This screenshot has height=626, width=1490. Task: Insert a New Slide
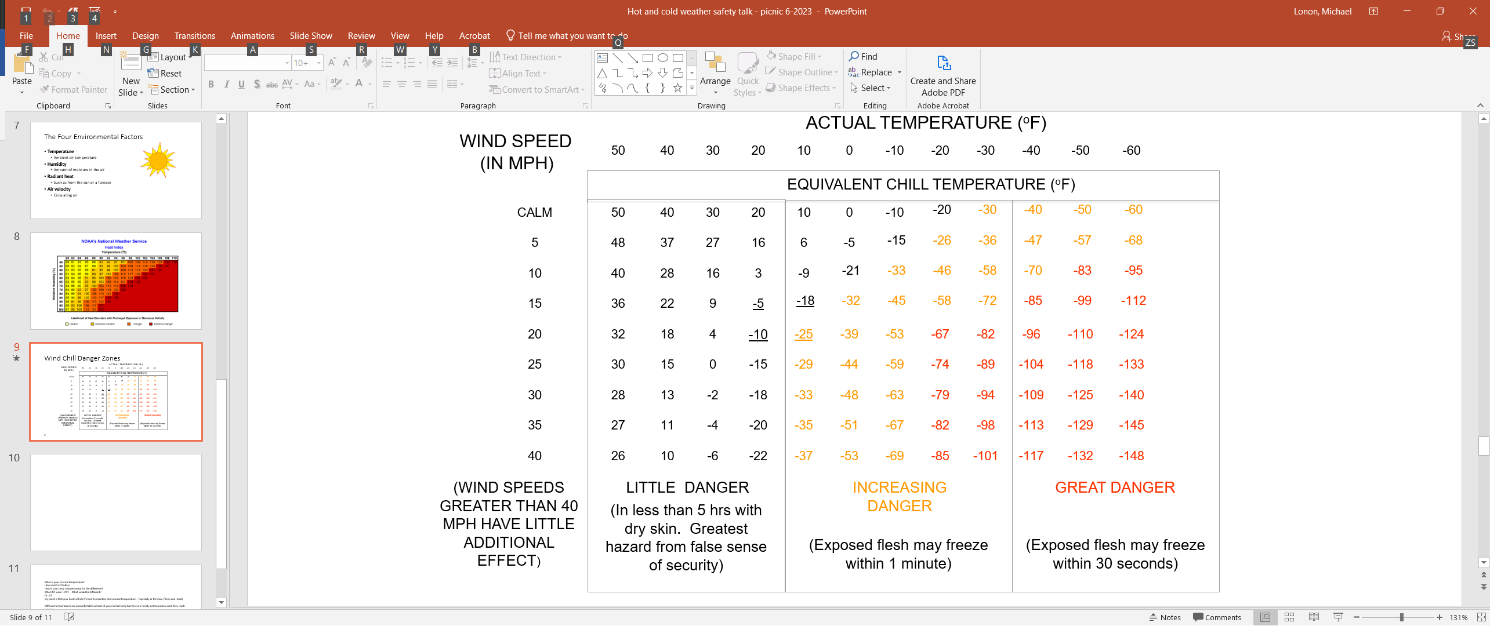[131, 76]
